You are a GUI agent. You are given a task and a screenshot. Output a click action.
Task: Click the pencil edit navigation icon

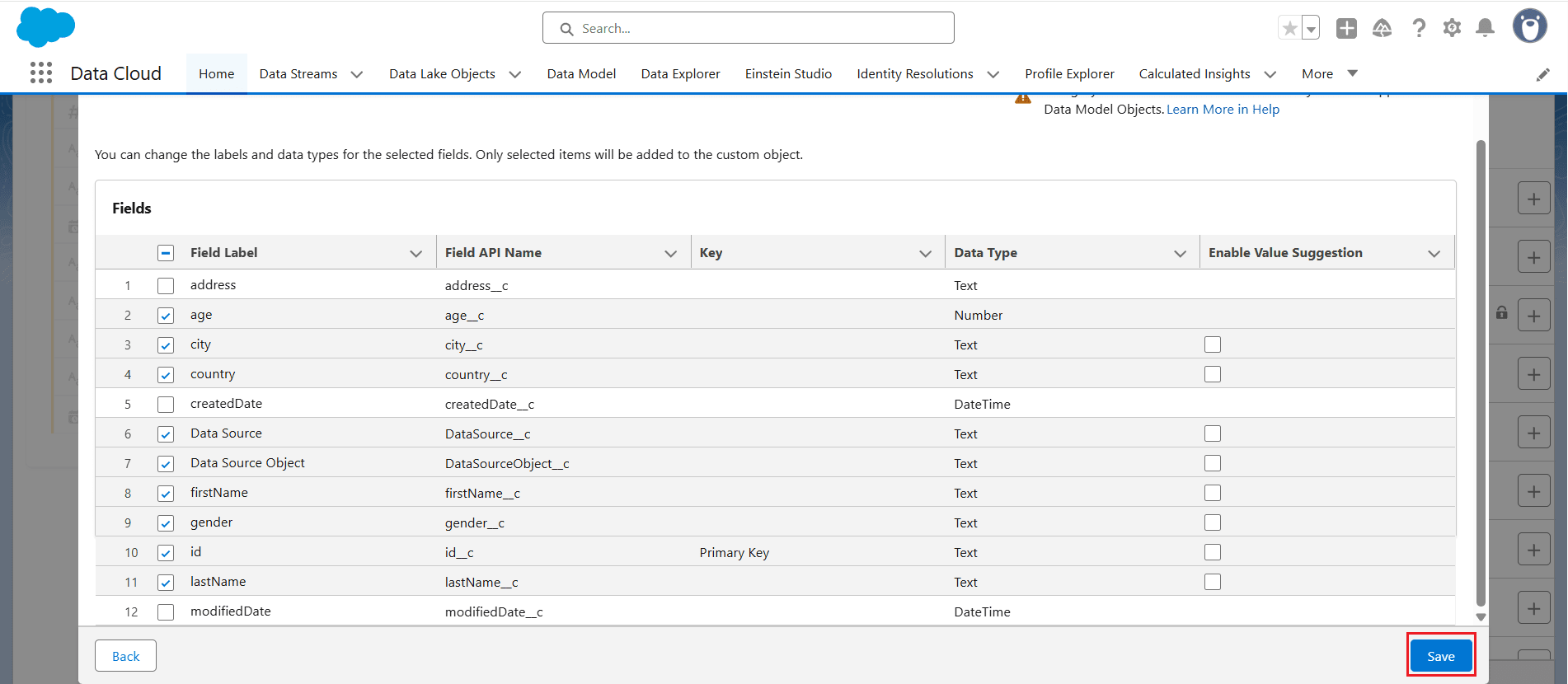coord(1542,75)
